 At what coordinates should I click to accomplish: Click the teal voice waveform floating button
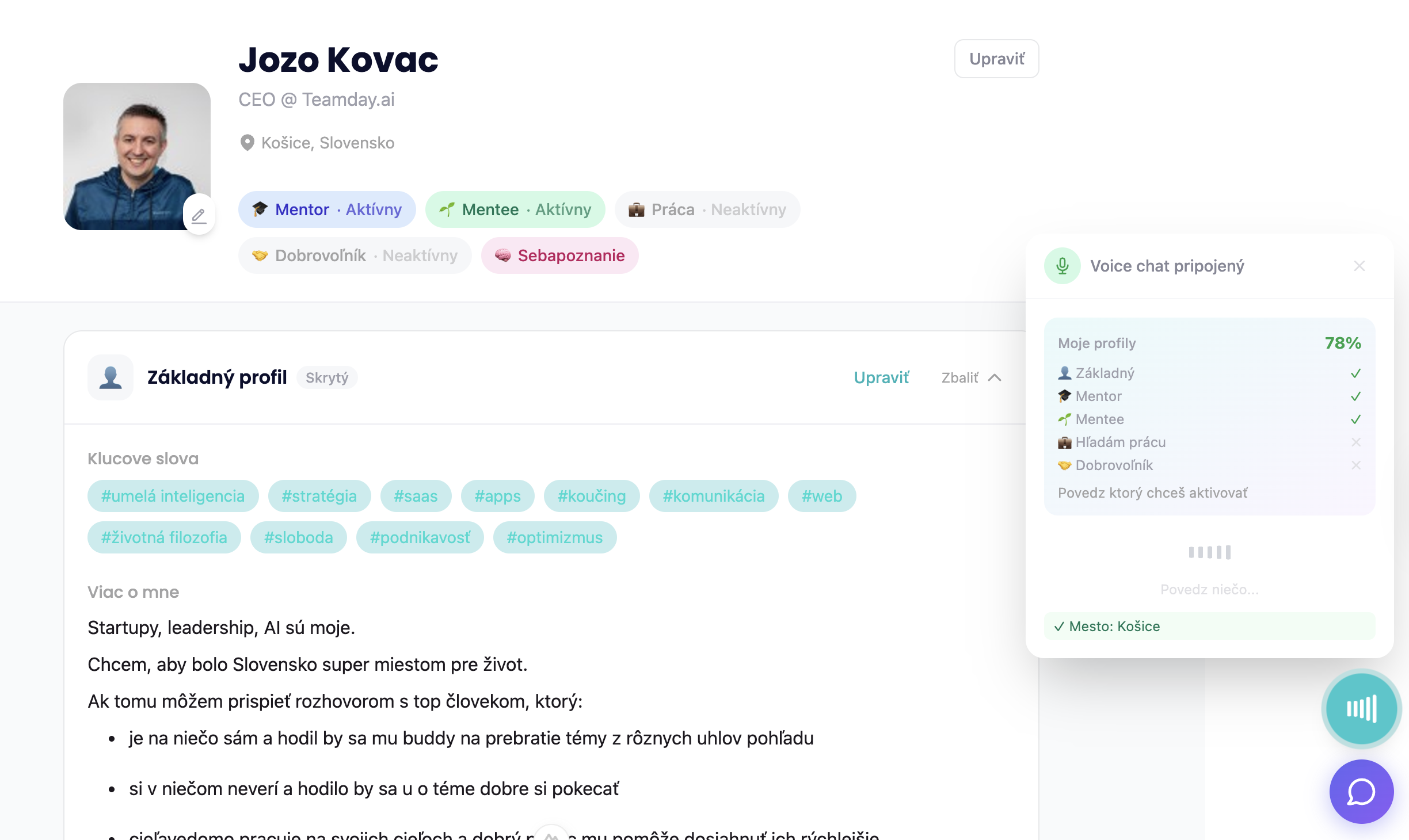tap(1362, 709)
